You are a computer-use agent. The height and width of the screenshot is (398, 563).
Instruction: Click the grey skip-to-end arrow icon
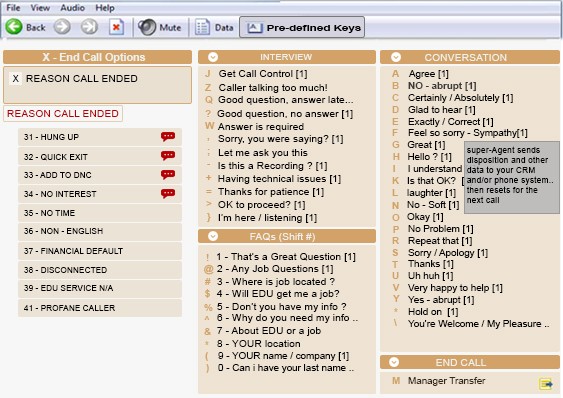click(x=89, y=27)
